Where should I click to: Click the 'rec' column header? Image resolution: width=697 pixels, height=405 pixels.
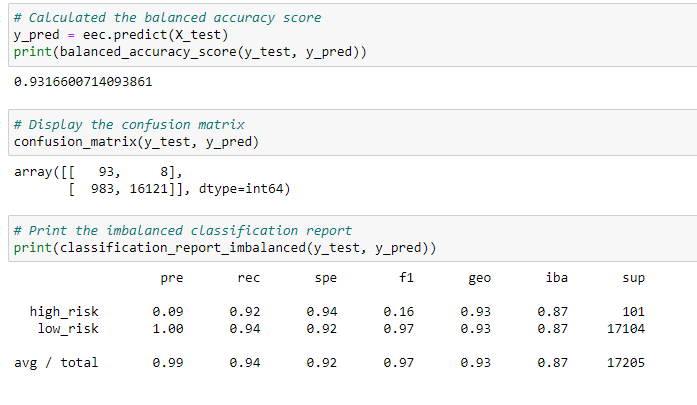click(248, 278)
